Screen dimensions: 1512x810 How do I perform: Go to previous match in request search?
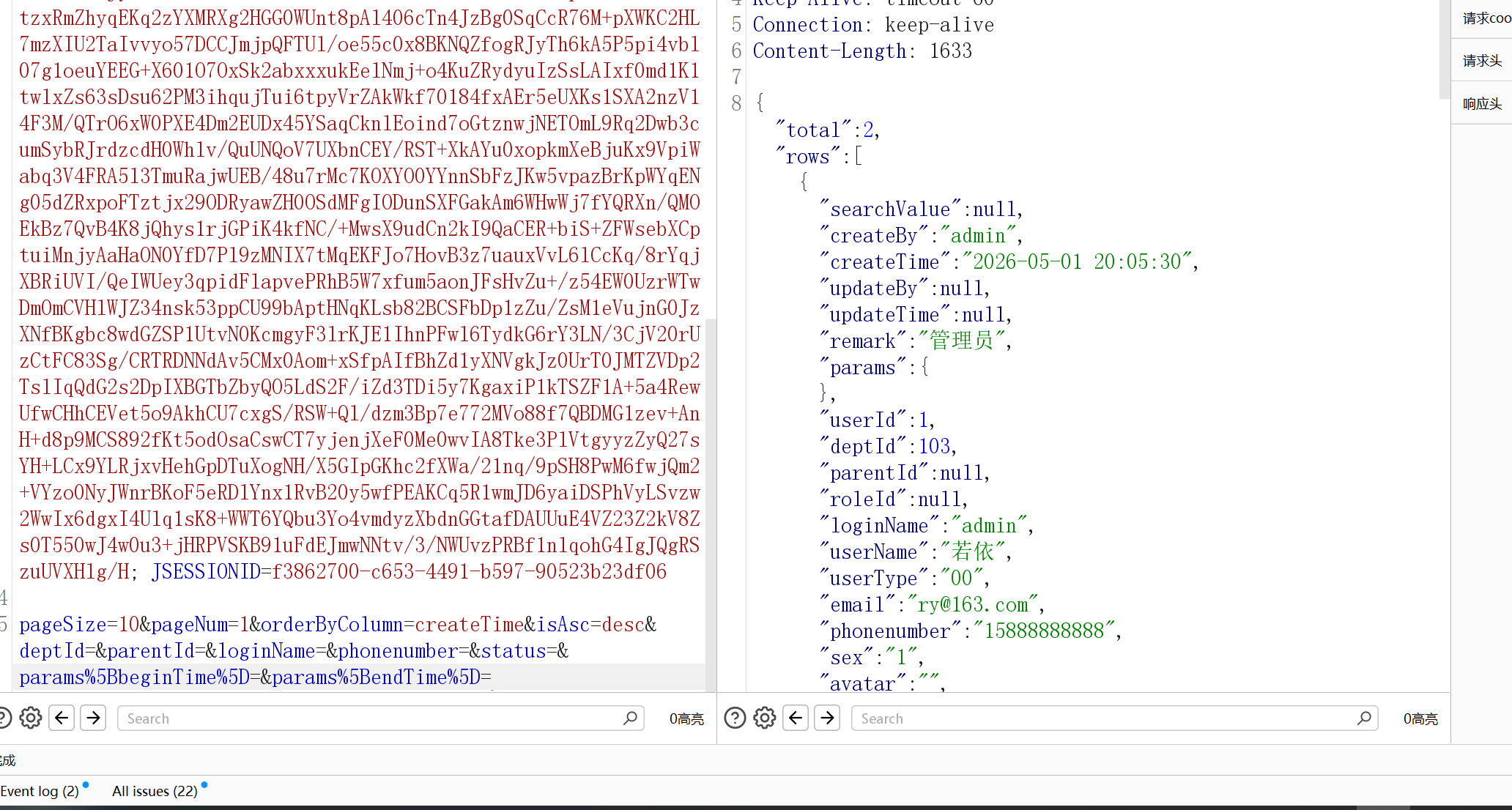[x=62, y=718]
